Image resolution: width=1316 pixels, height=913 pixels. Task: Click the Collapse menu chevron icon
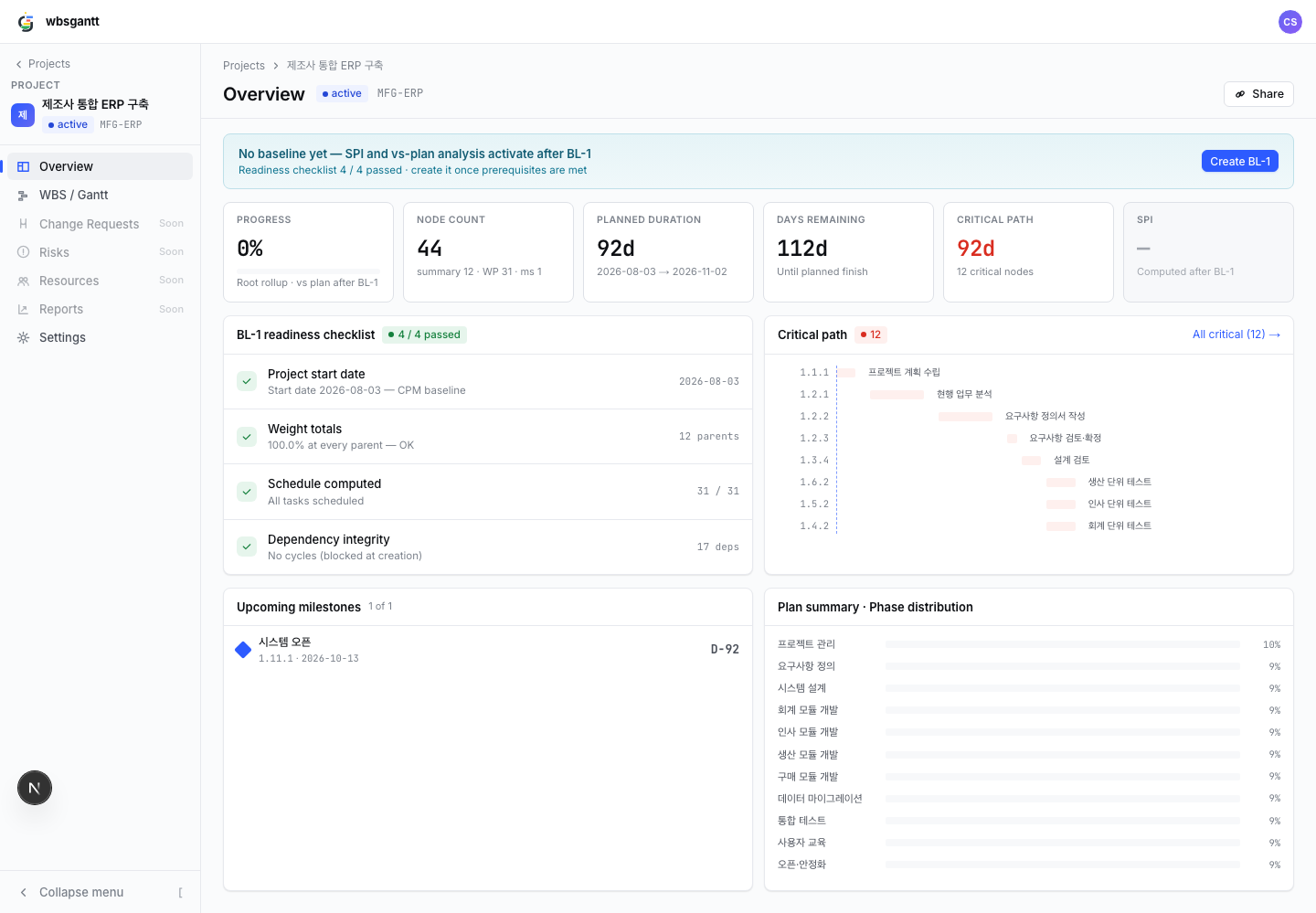pyautogui.click(x=24, y=892)
